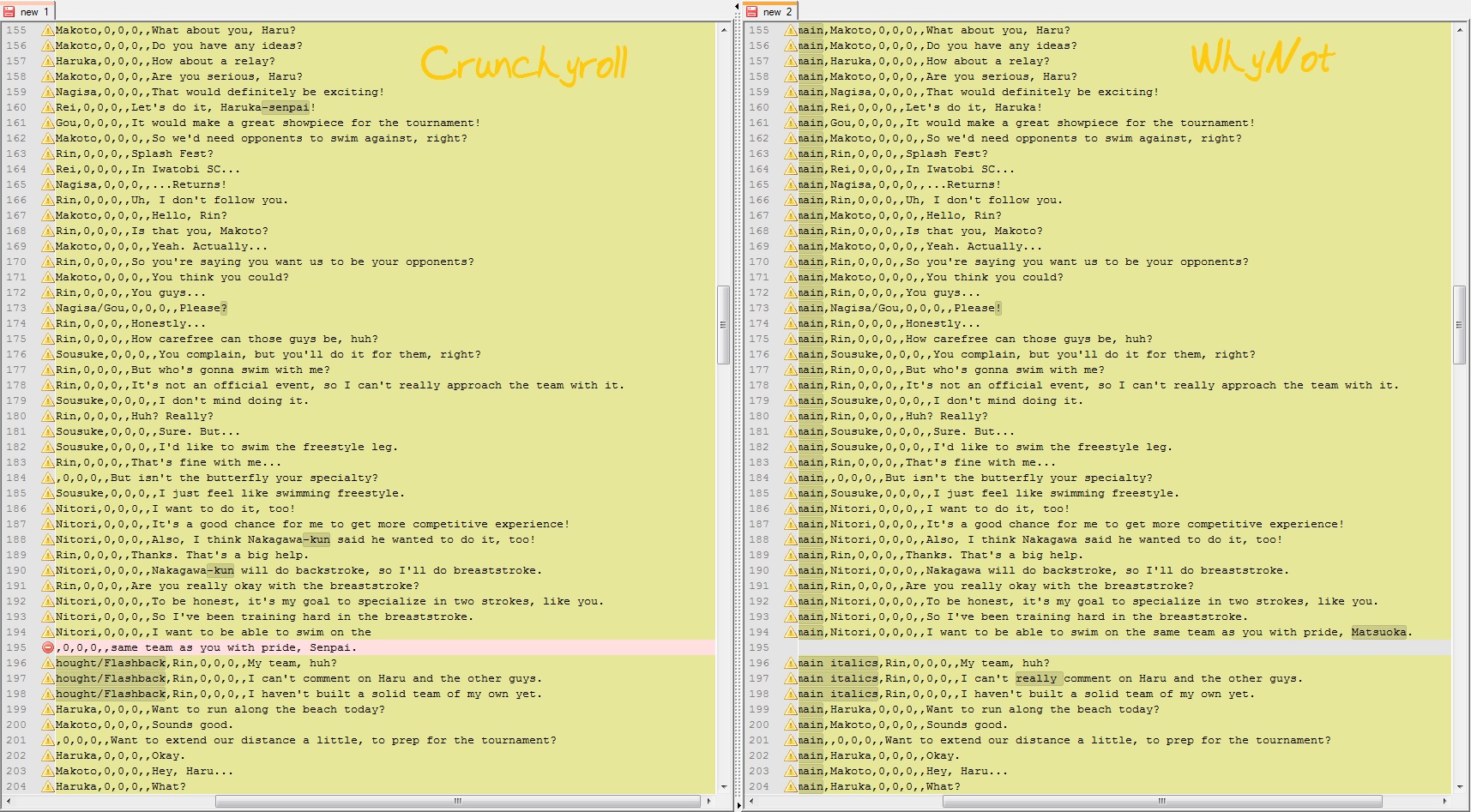The height and width of the screenshot is (812, 1471).
Task: Click warning icon on right pane line 204
Action: (x=791, y=786)
